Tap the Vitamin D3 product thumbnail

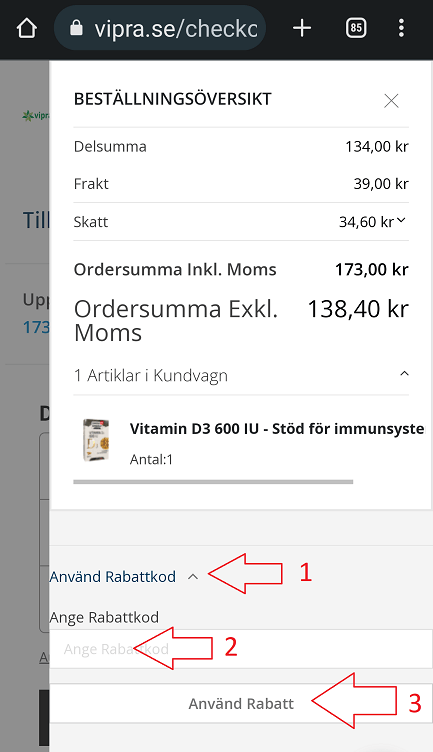pos(96,440)
